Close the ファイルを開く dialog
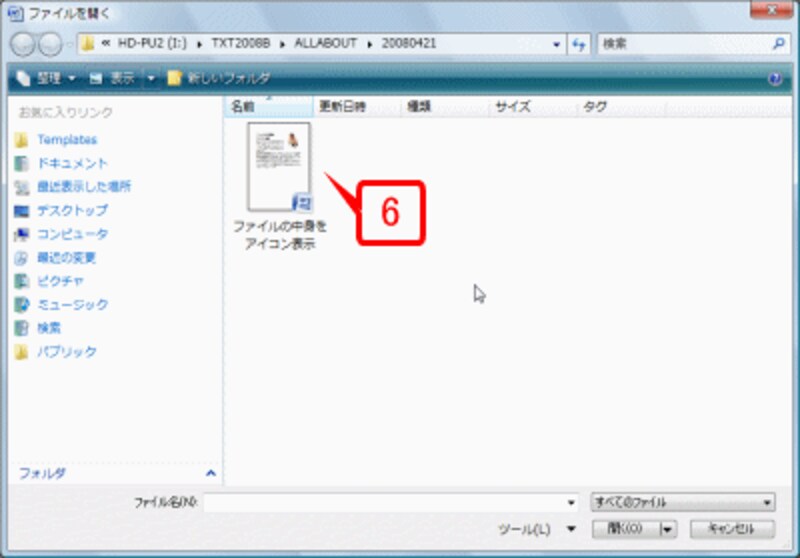The height and width of the screenshot is (558, 800). click(772, 9)
